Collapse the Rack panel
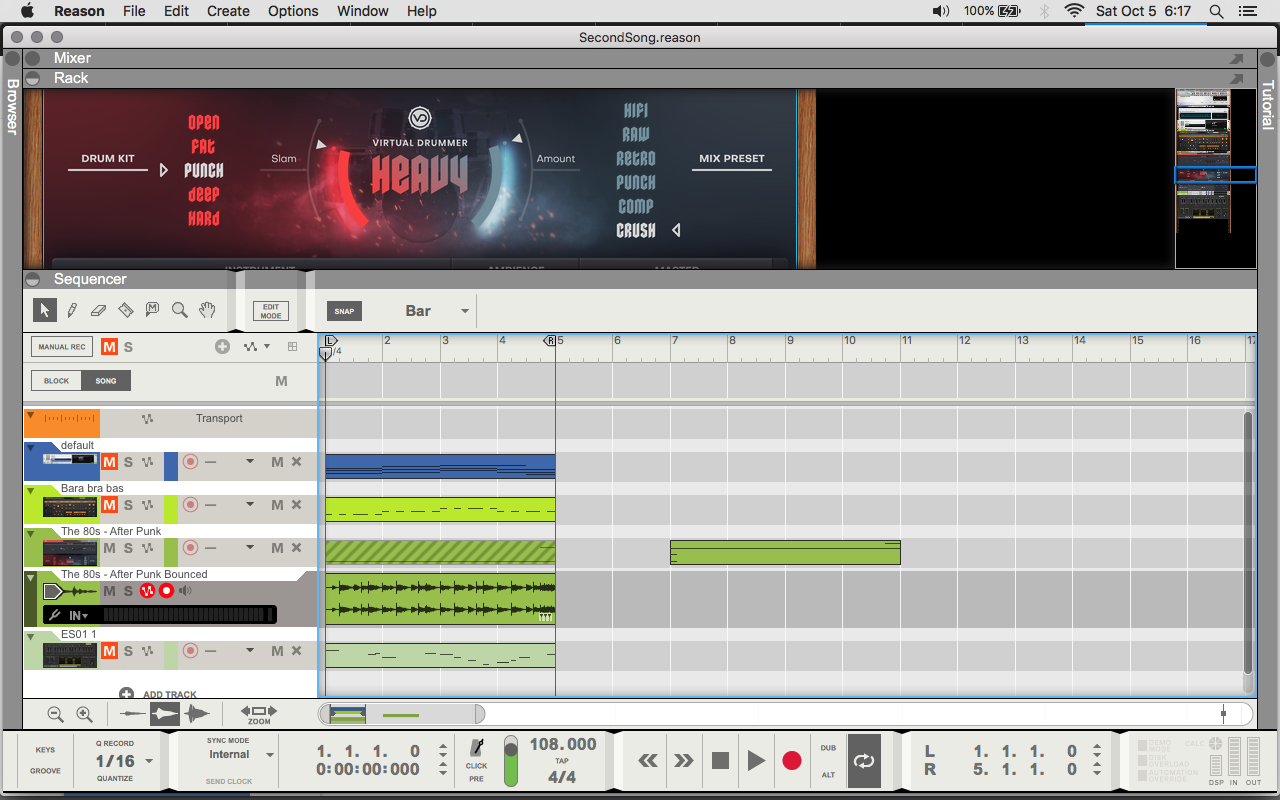 coord(33,78)
